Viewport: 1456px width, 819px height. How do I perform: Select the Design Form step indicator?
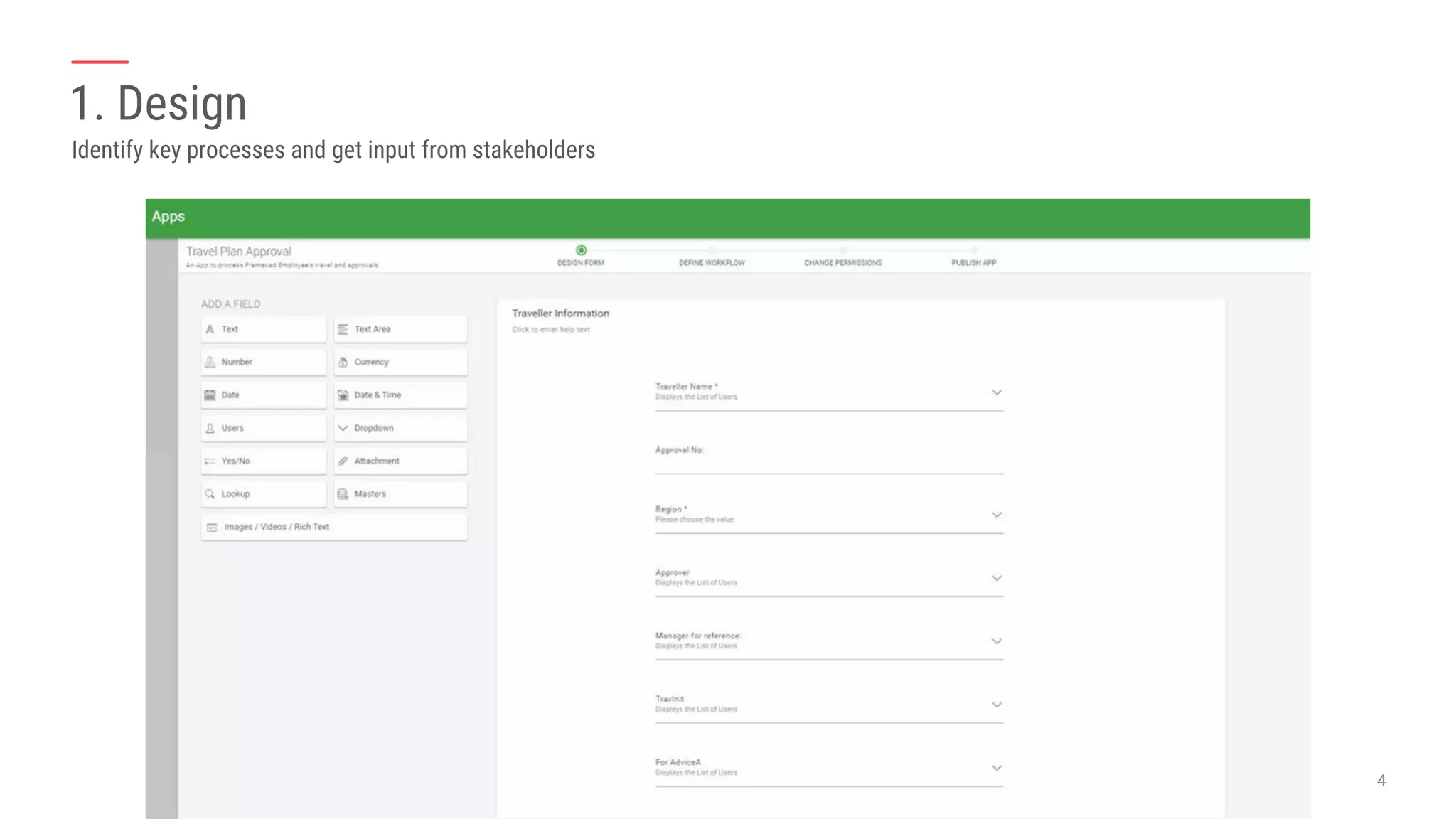click(x=581, y=250)
